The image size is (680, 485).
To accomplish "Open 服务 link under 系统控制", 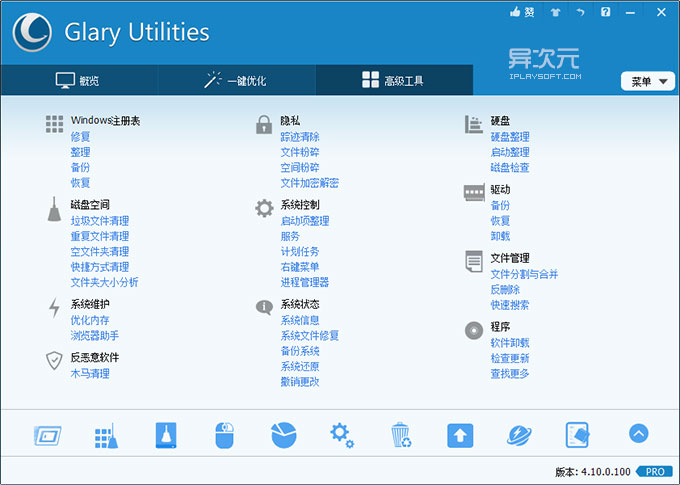I will 290,236.
